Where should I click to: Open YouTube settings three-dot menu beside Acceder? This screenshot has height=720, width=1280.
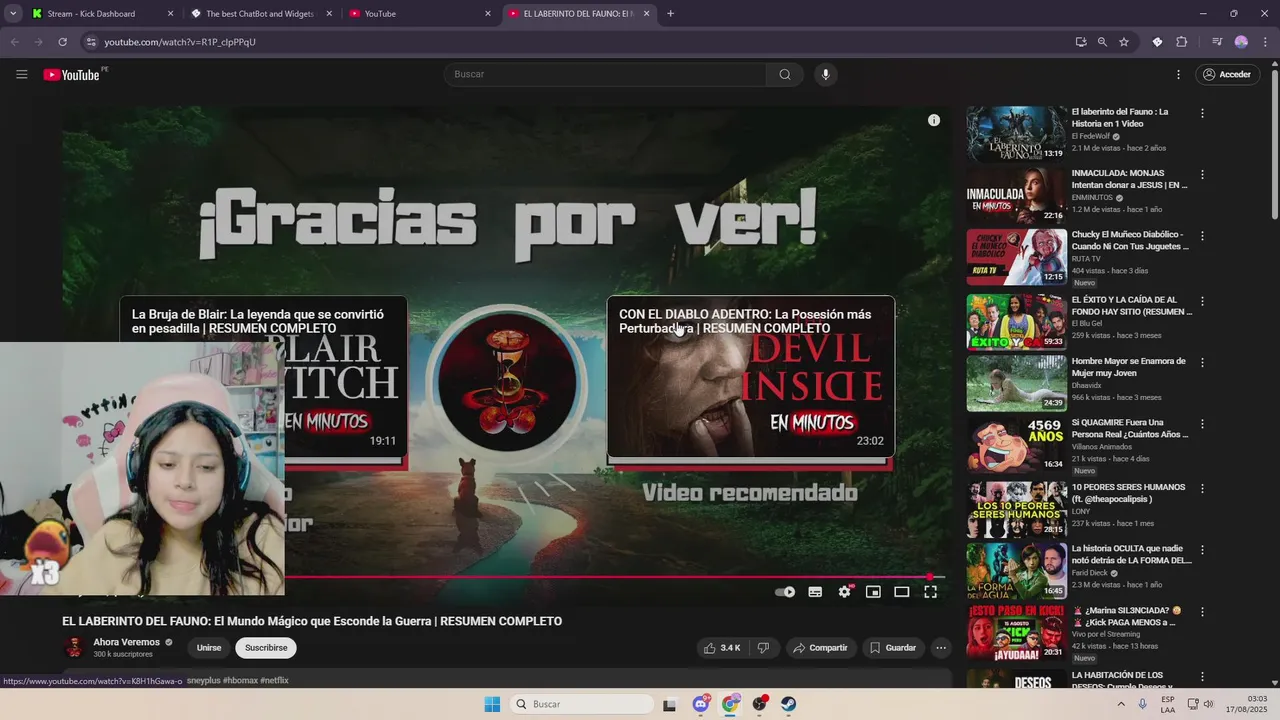click(x=1178, y=74)
